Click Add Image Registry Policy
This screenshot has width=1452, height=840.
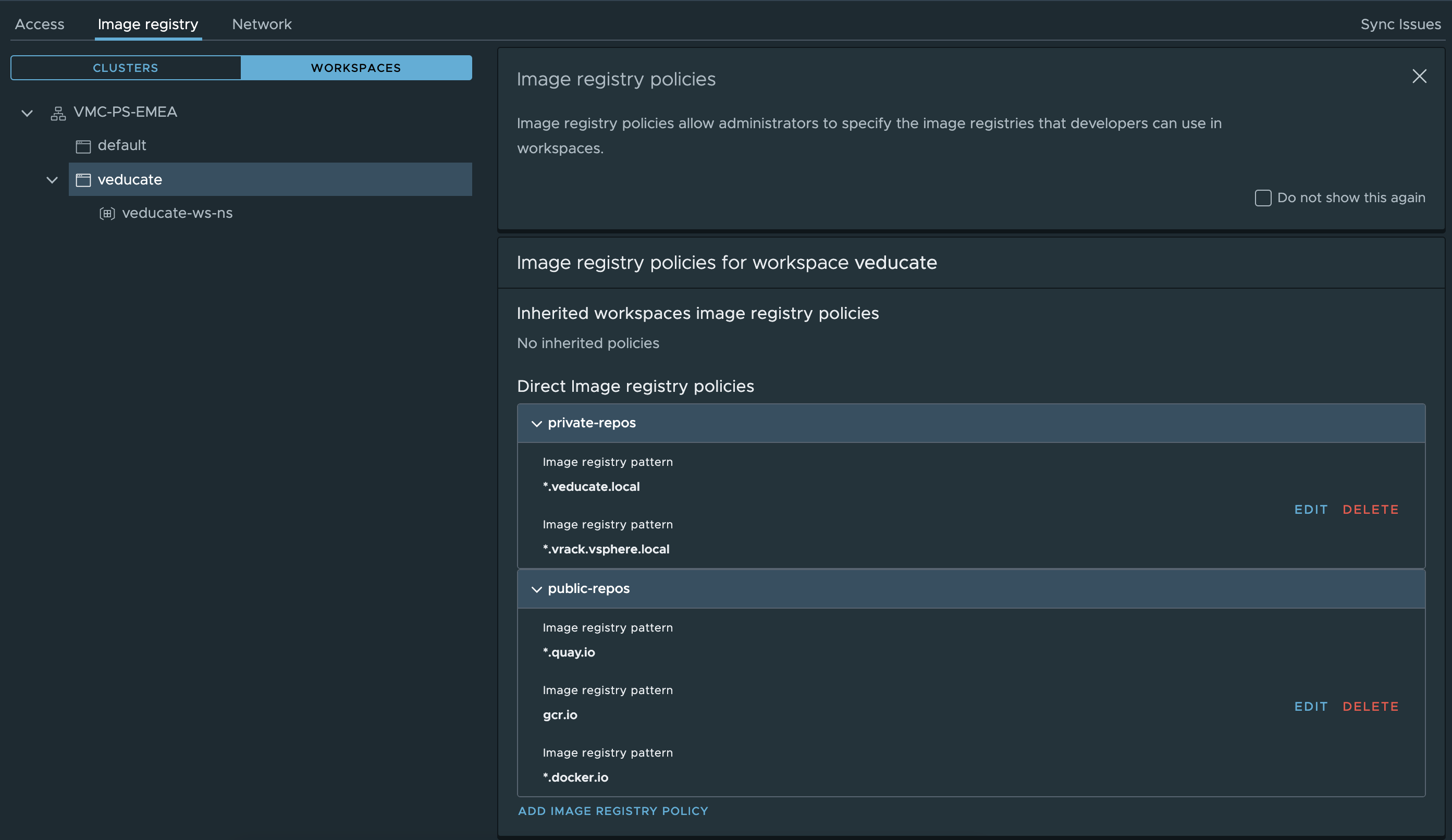click(612, 811)
